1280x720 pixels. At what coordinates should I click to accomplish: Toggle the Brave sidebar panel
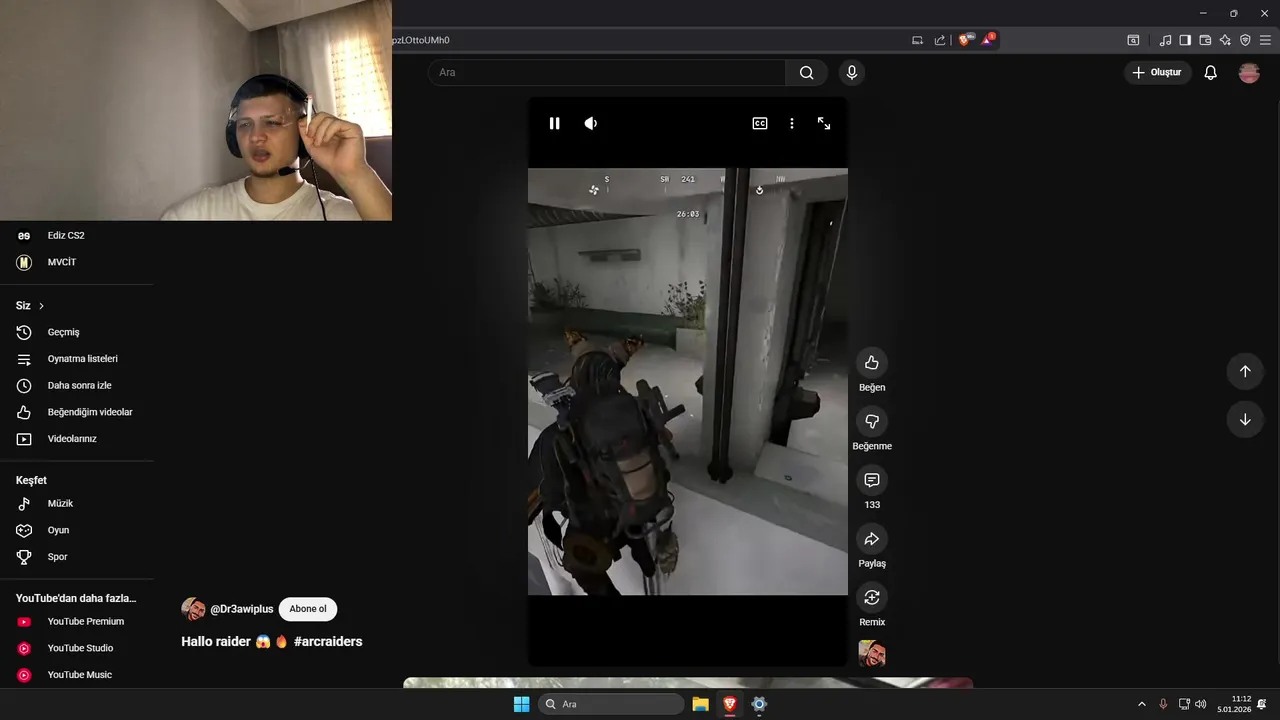click(x=1185, y=40)
